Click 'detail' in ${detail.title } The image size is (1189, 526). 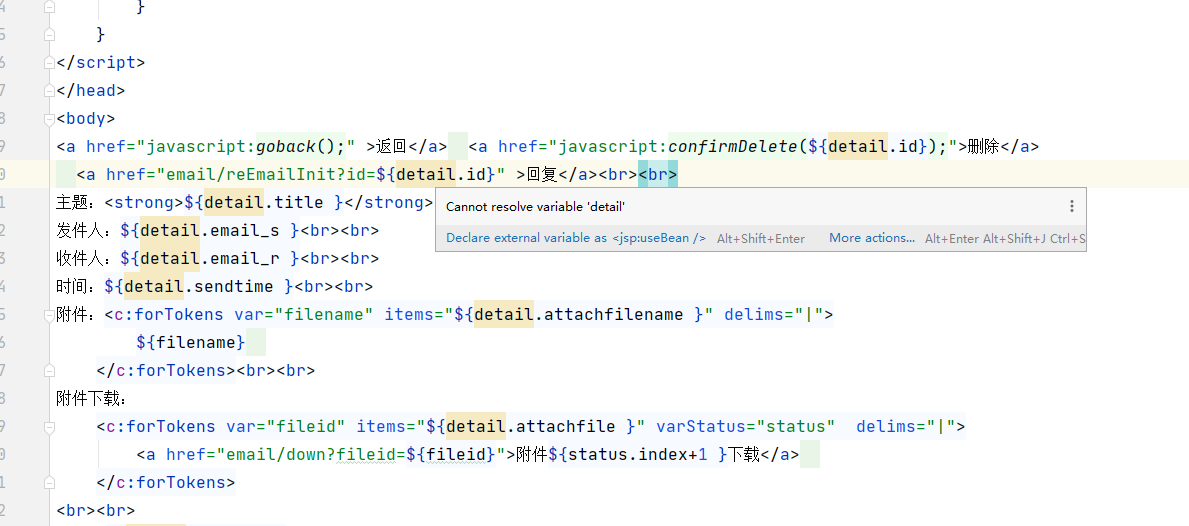coord(234,203)
